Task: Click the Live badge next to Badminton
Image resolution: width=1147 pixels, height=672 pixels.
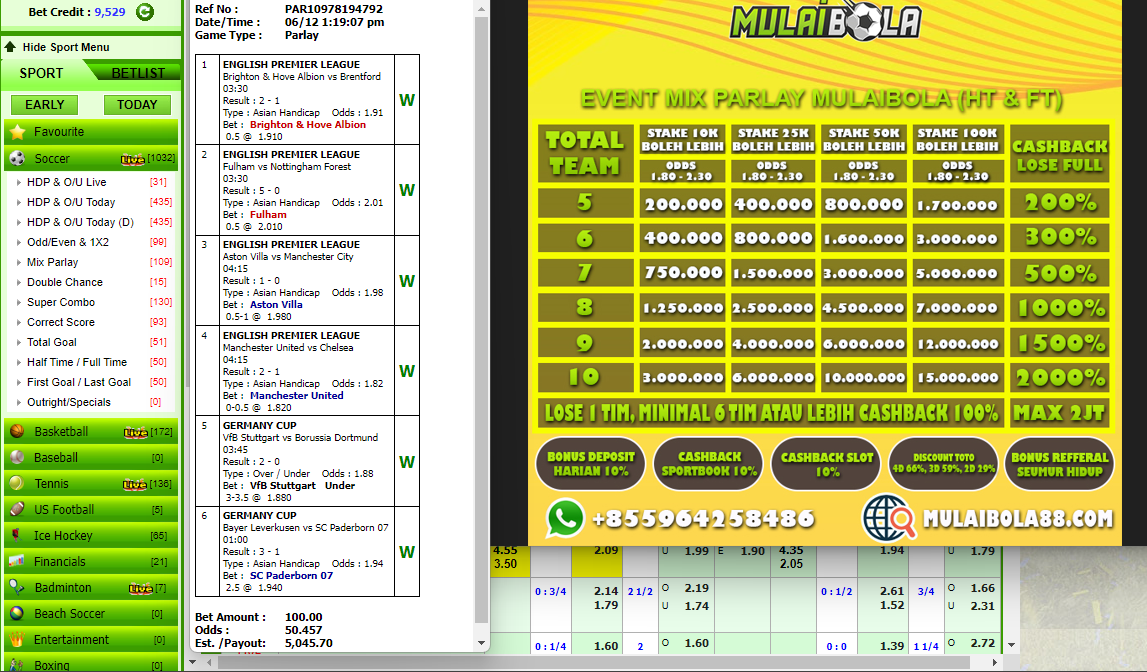Action: pos(140,588)
